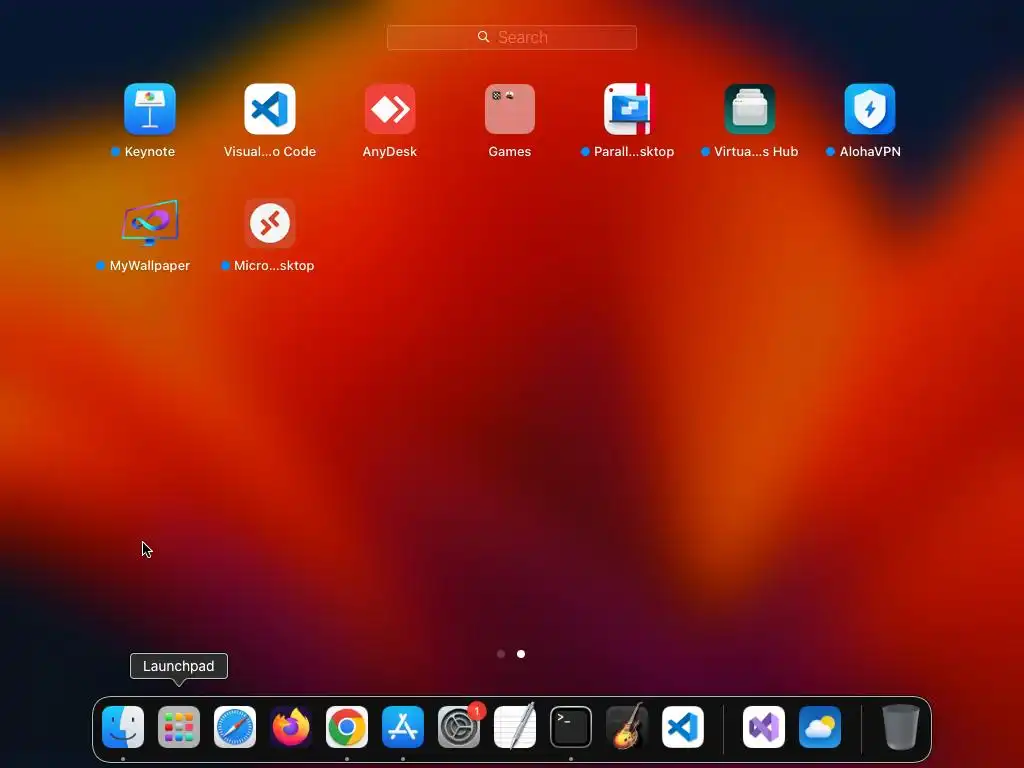Open System Settings with badge in Dock

[459, 727]
